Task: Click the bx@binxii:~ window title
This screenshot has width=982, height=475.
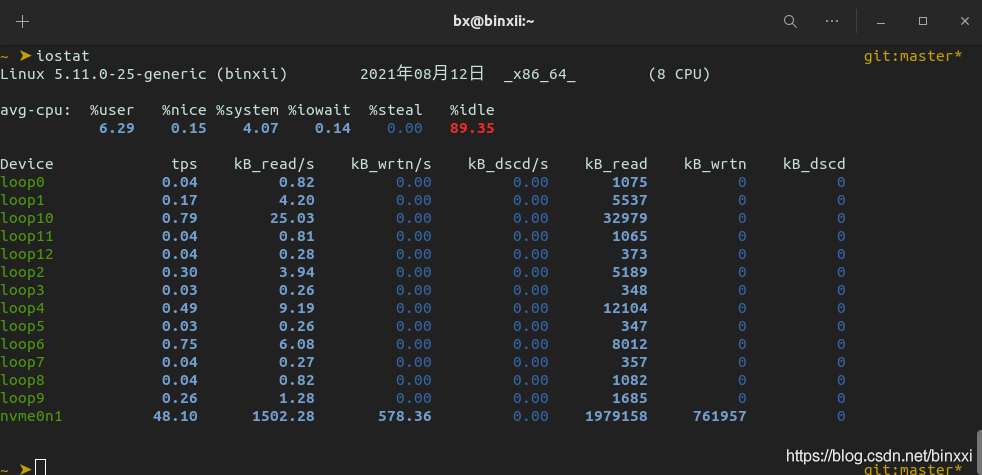Action: 494,21
